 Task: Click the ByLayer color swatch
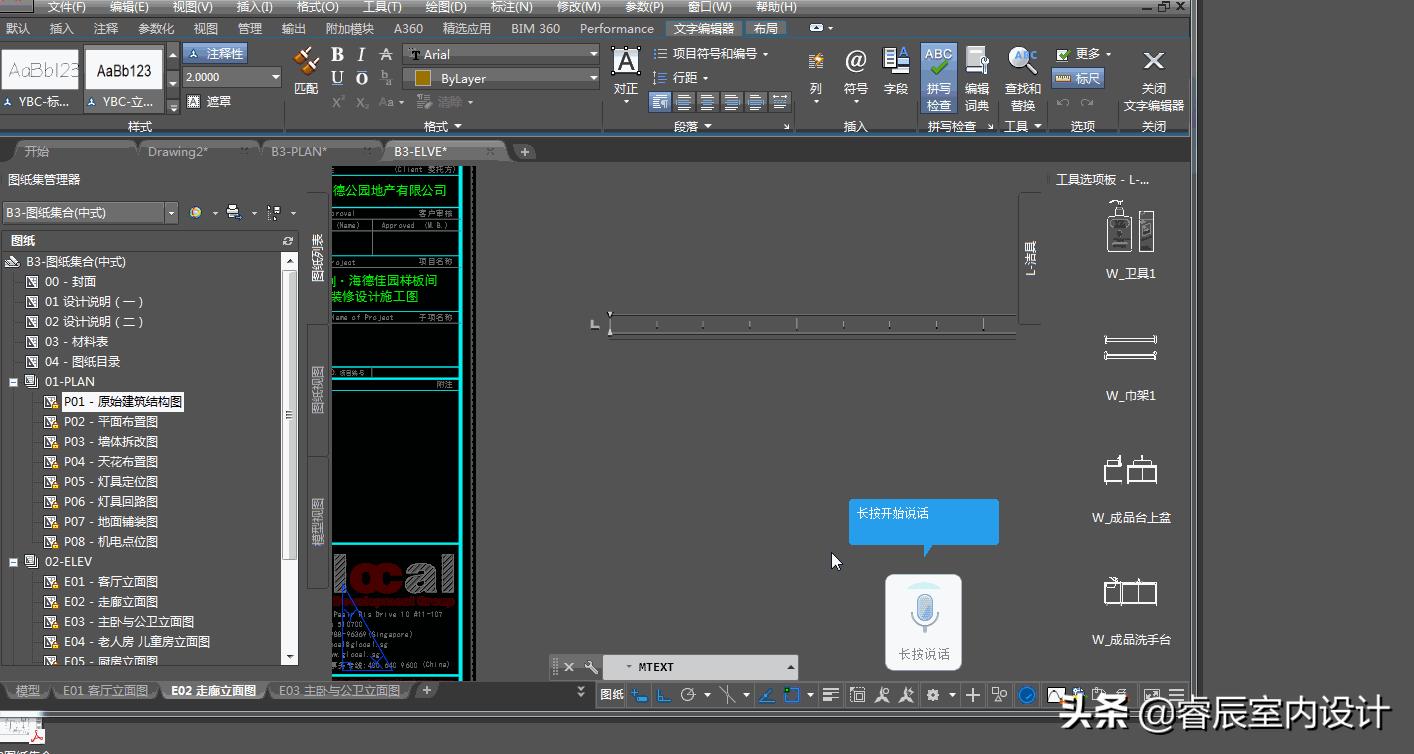422,78
